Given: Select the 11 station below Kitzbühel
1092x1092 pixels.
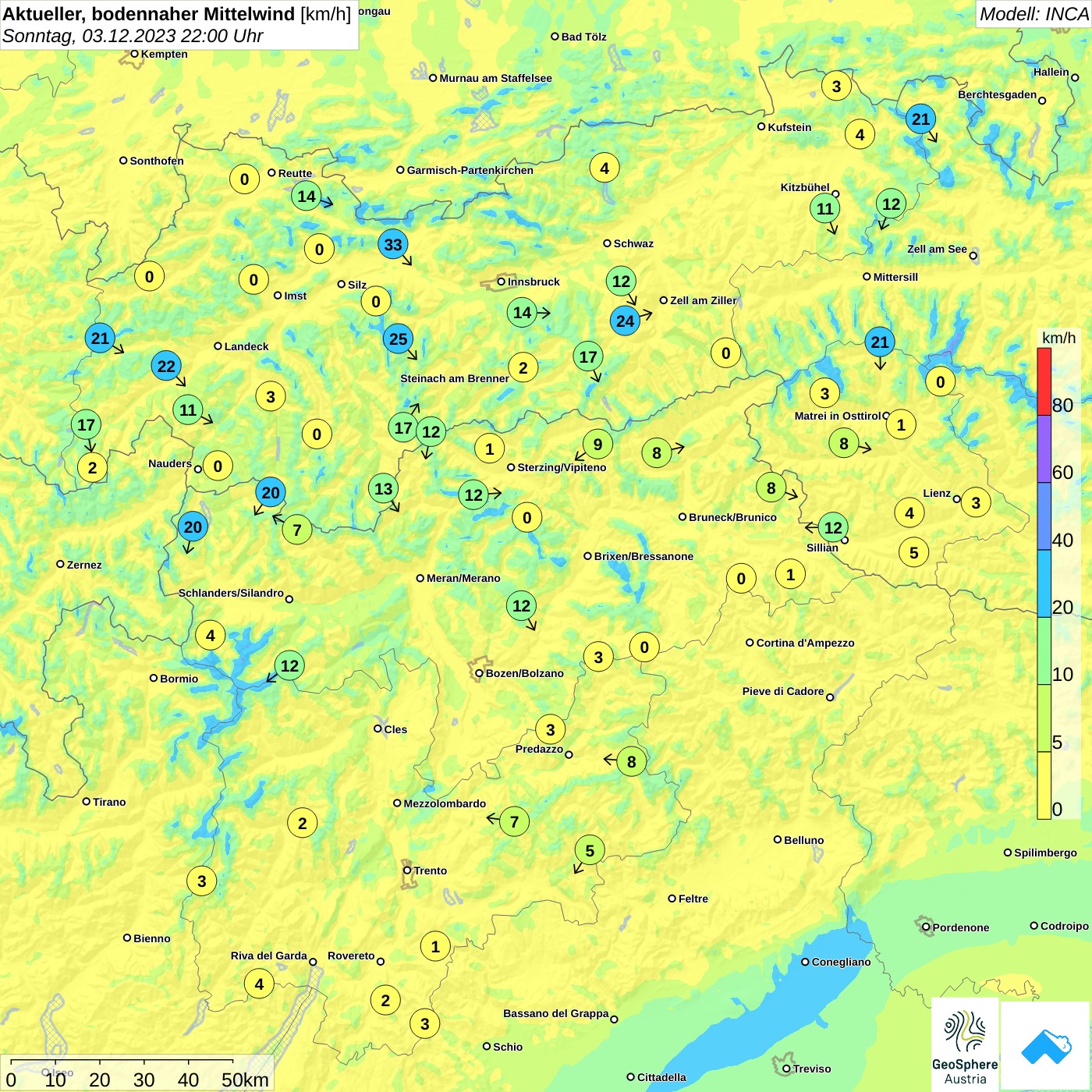Looking at the screenshot, I should tap(824, 209).
